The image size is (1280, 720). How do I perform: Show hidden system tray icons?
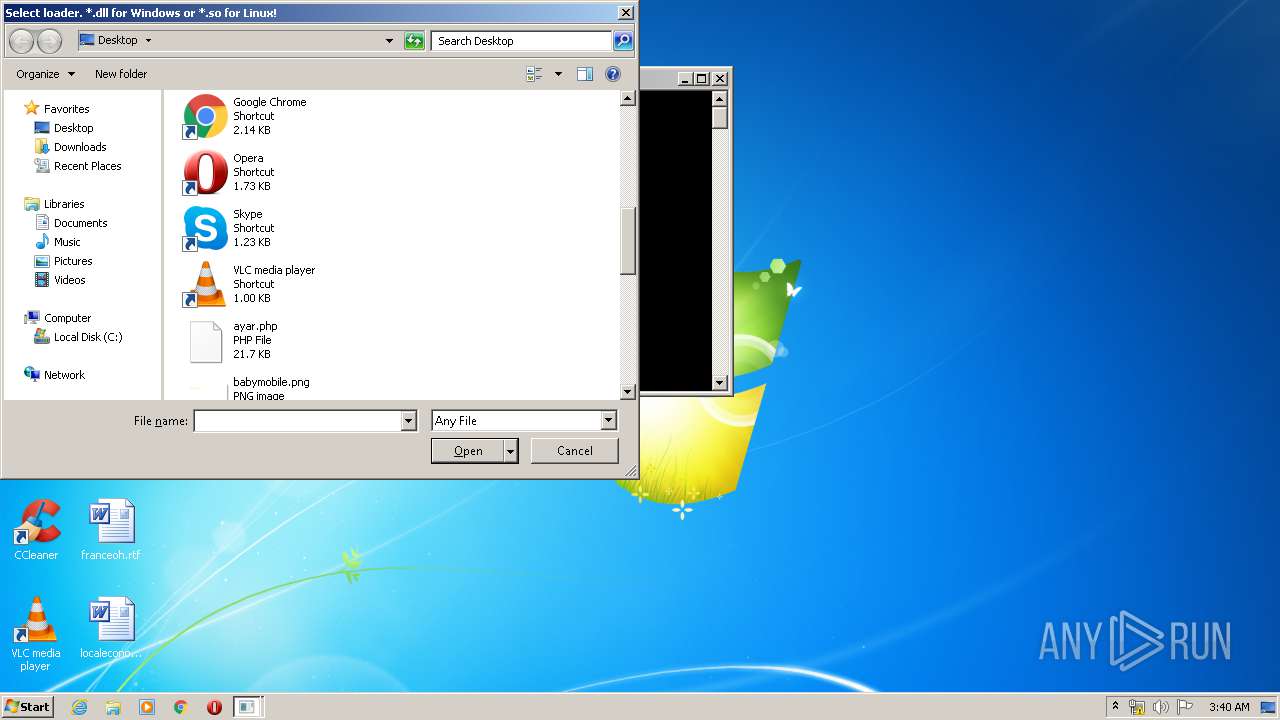1115,706
